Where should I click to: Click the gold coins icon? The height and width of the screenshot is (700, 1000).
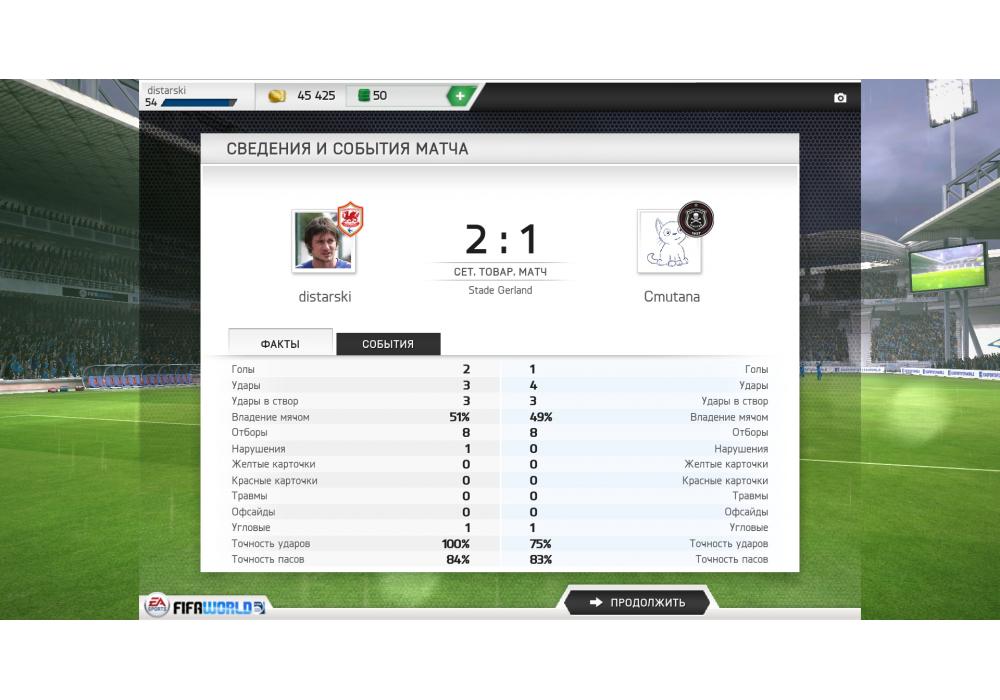(x=277, y=96)
